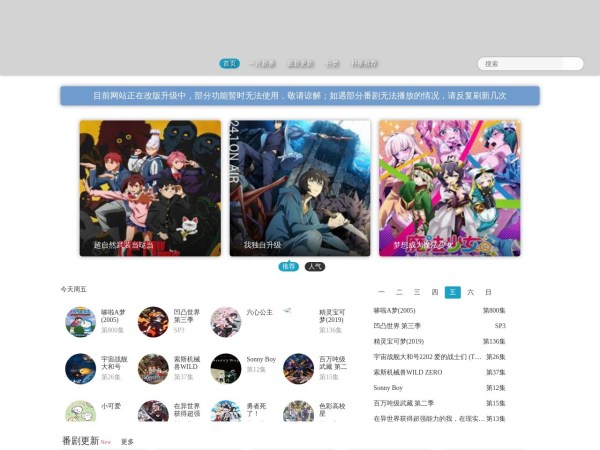Click the 搜索 search input field

point(530,63)
